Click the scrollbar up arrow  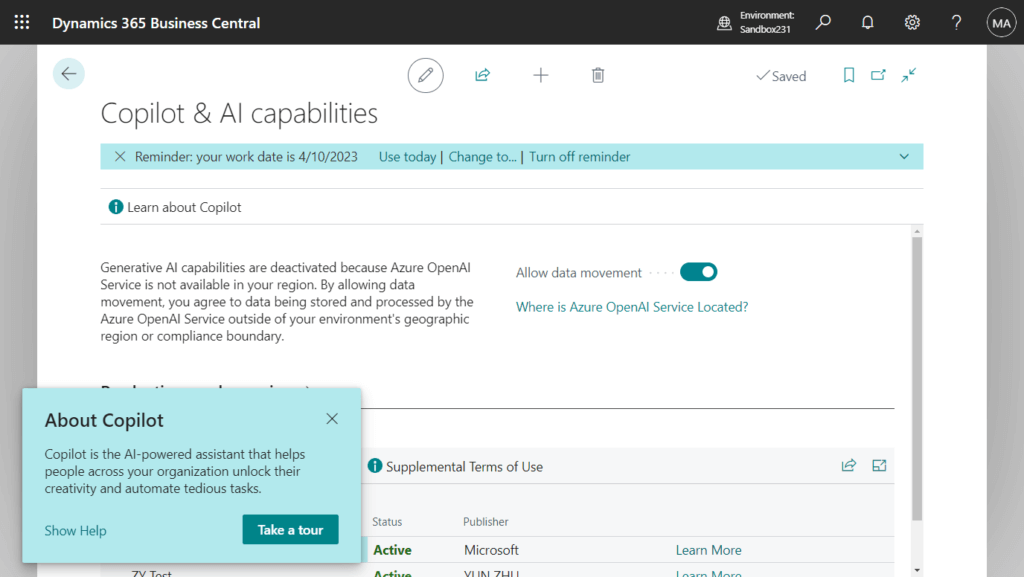(x=917, y=232)
